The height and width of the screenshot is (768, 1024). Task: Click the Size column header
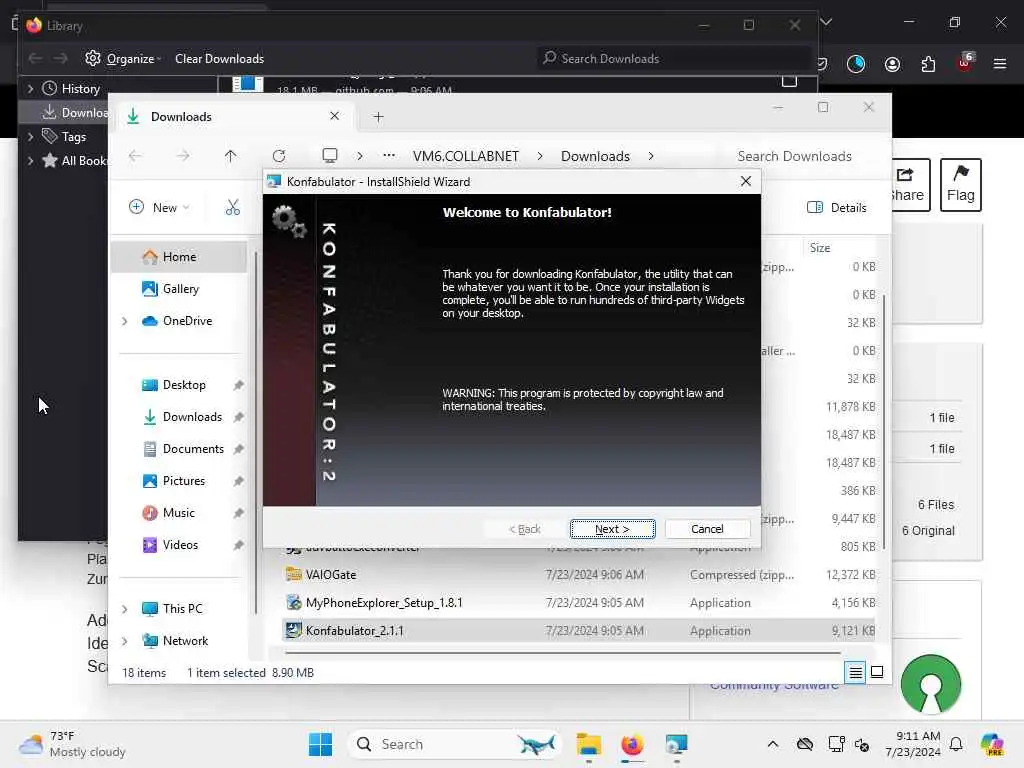[x=820, y=248]
